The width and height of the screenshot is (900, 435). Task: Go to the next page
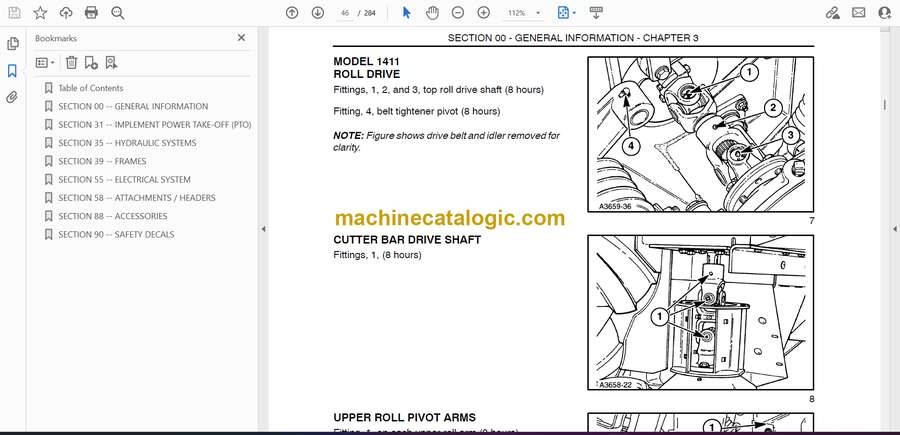(318, 13)
